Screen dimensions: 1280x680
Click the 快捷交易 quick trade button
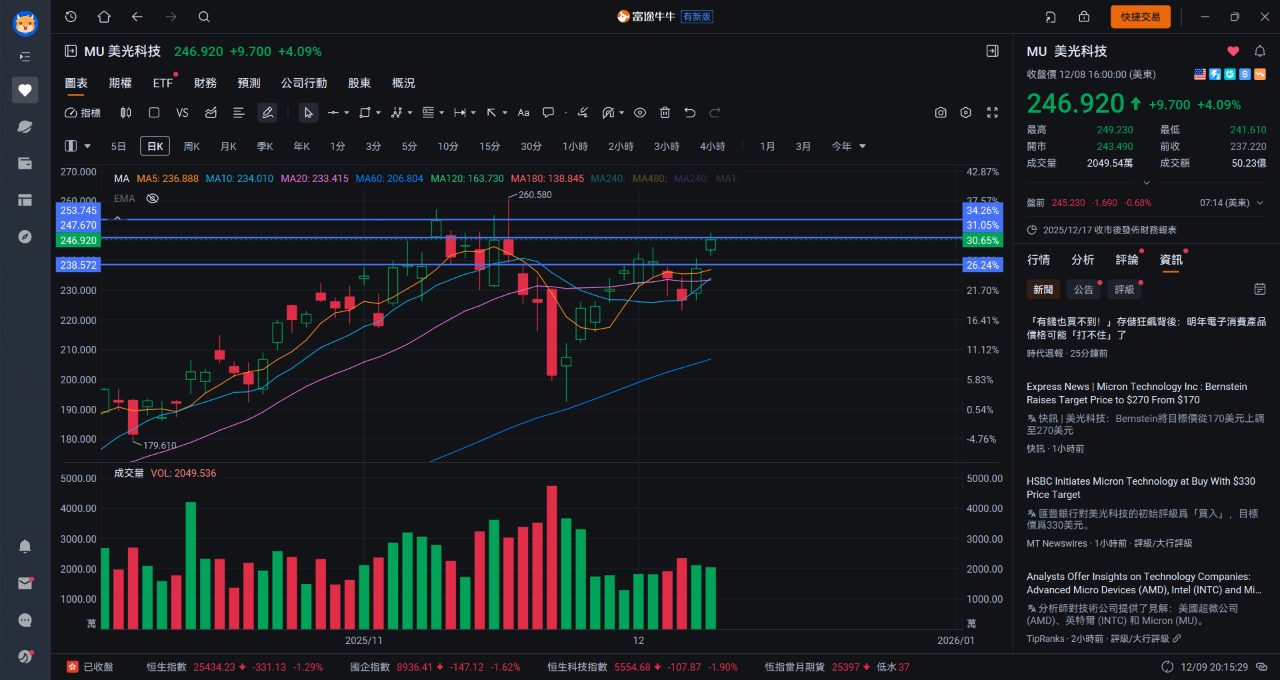(x=1140, y=17)
